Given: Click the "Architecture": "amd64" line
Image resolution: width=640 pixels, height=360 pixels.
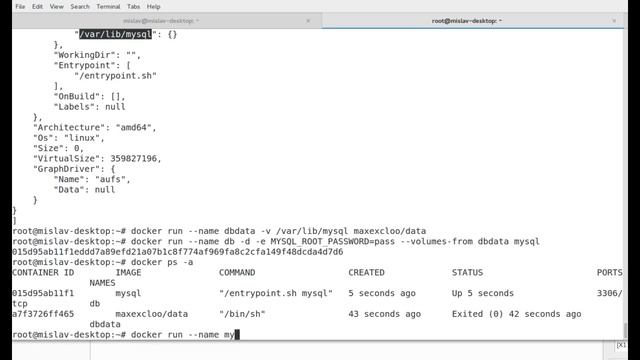Looking at the screenshot, I should (x=95, y=128).
